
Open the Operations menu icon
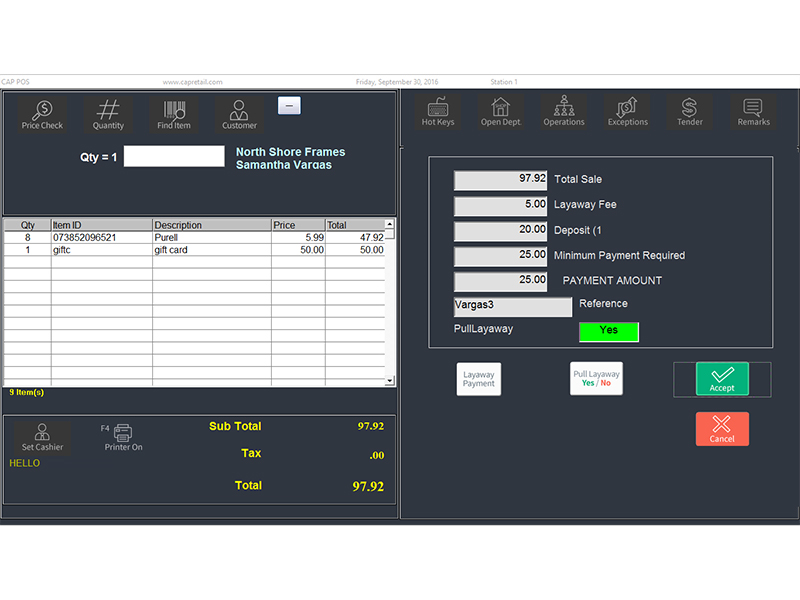point(564,112)
